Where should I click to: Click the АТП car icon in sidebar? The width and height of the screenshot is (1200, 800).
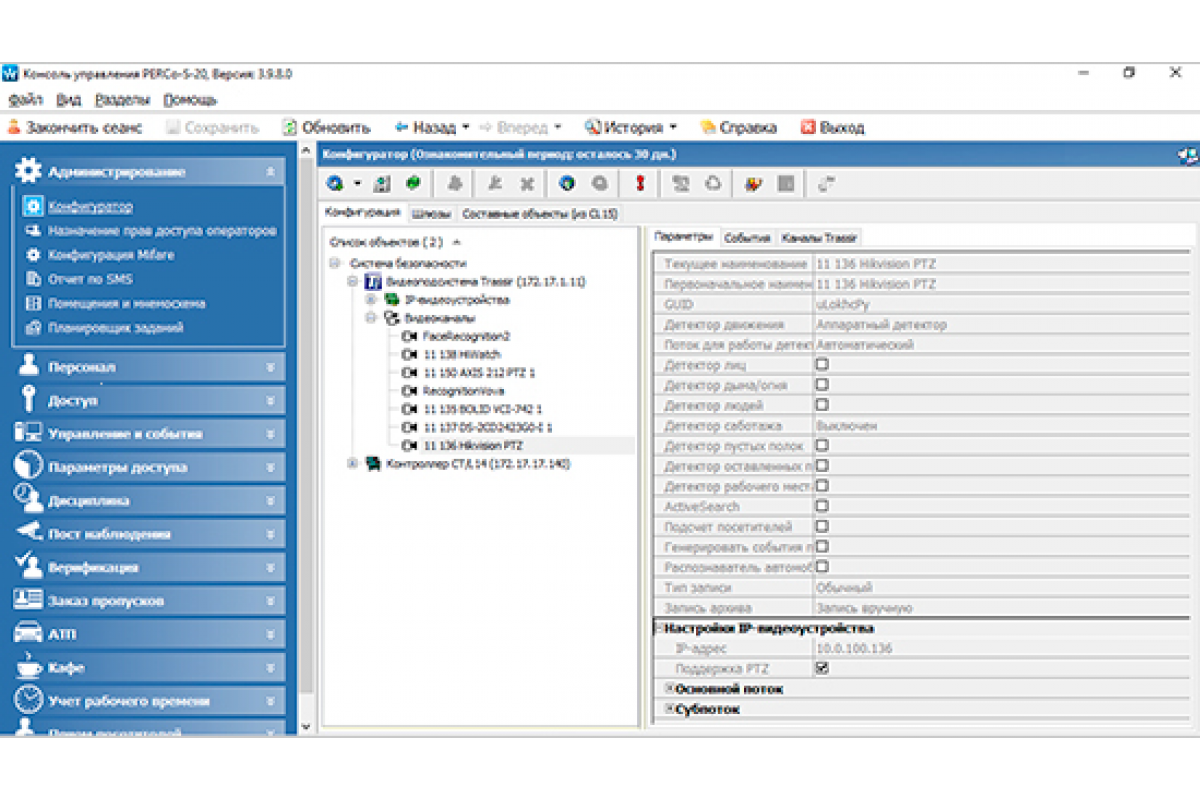[x=29, y=634]
